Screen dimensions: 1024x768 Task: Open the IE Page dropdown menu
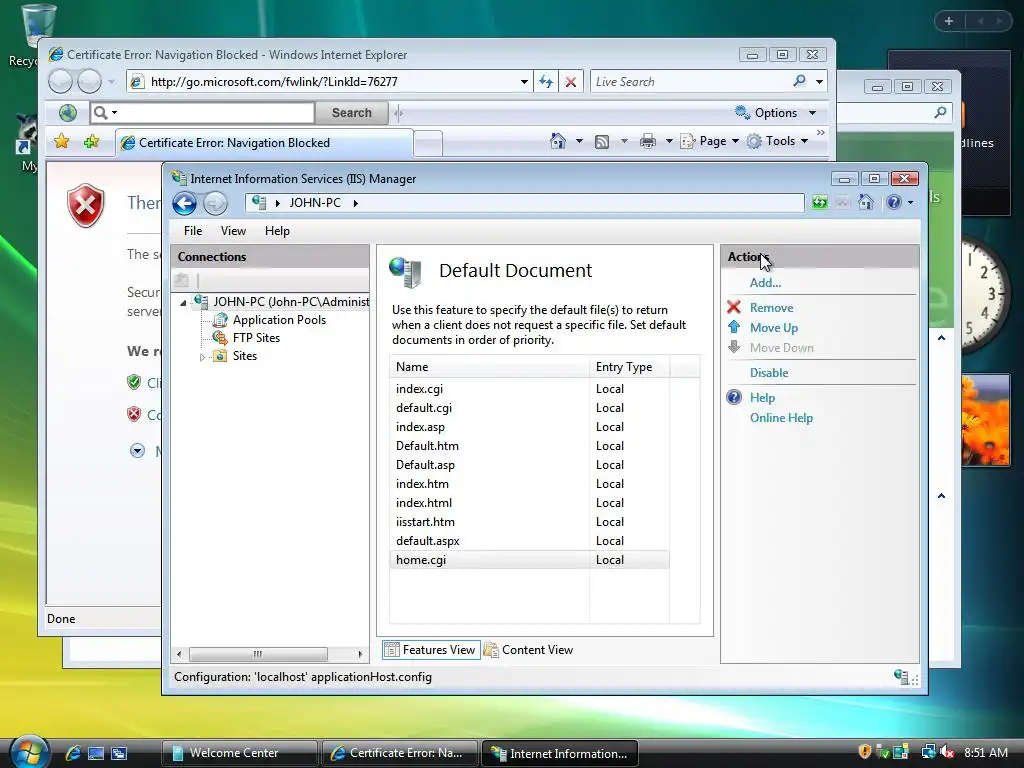pos(710,141)
